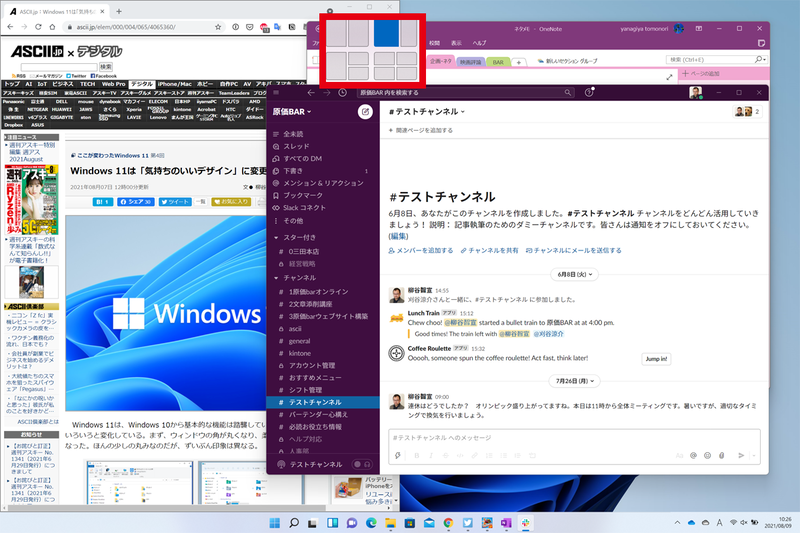
Task: Apply bold in Slack message composer
Action: tap(417, 455)
